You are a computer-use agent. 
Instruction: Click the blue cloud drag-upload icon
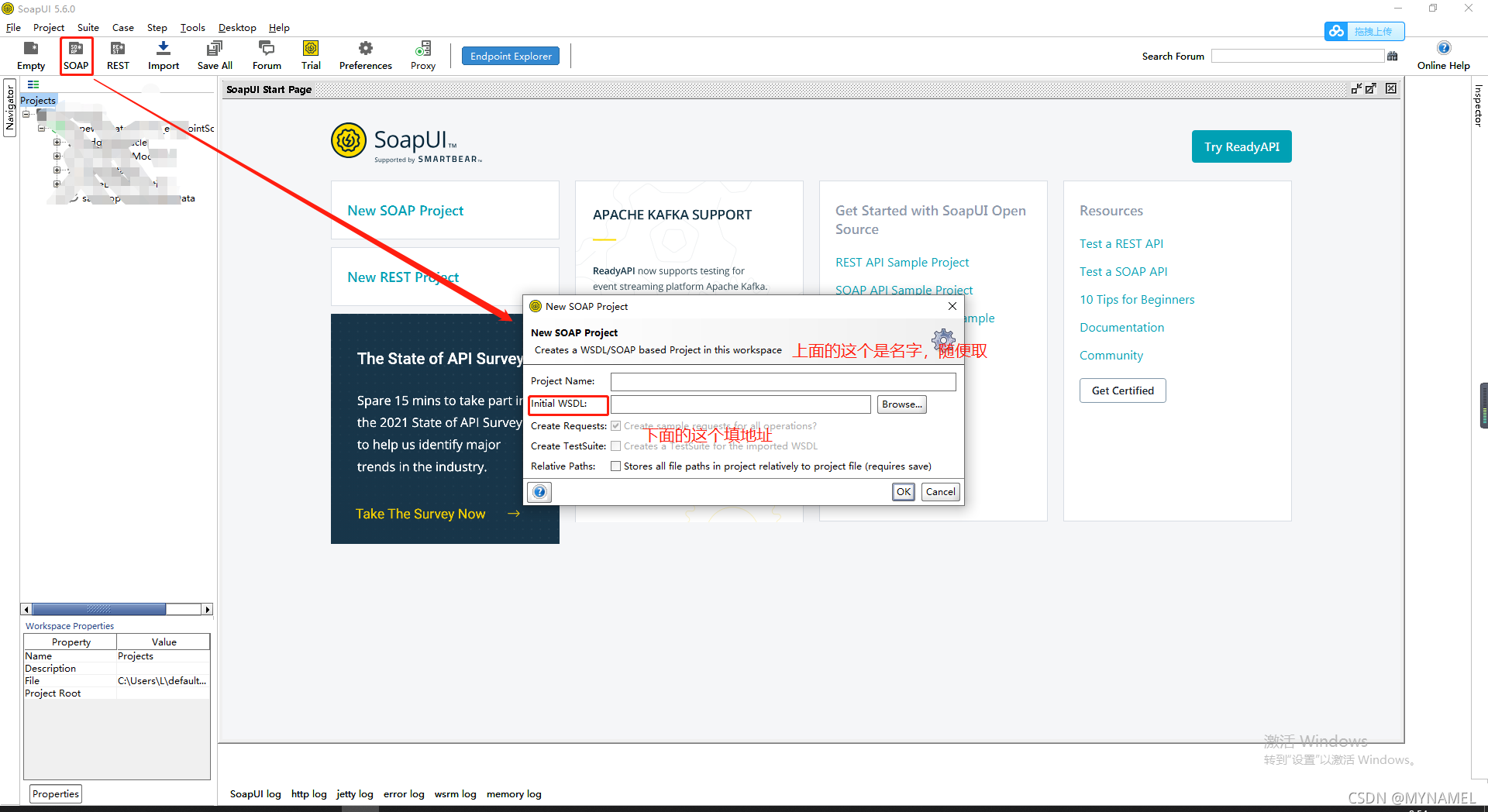pyautogui.click(x=1336, y=31)
